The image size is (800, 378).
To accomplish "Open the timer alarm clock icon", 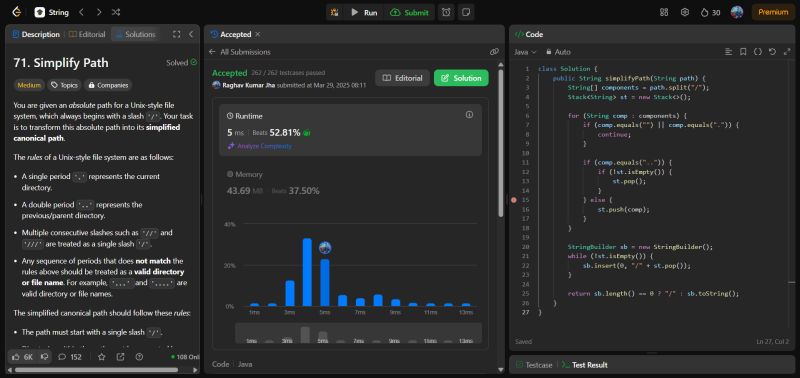I will pos(446,12).
